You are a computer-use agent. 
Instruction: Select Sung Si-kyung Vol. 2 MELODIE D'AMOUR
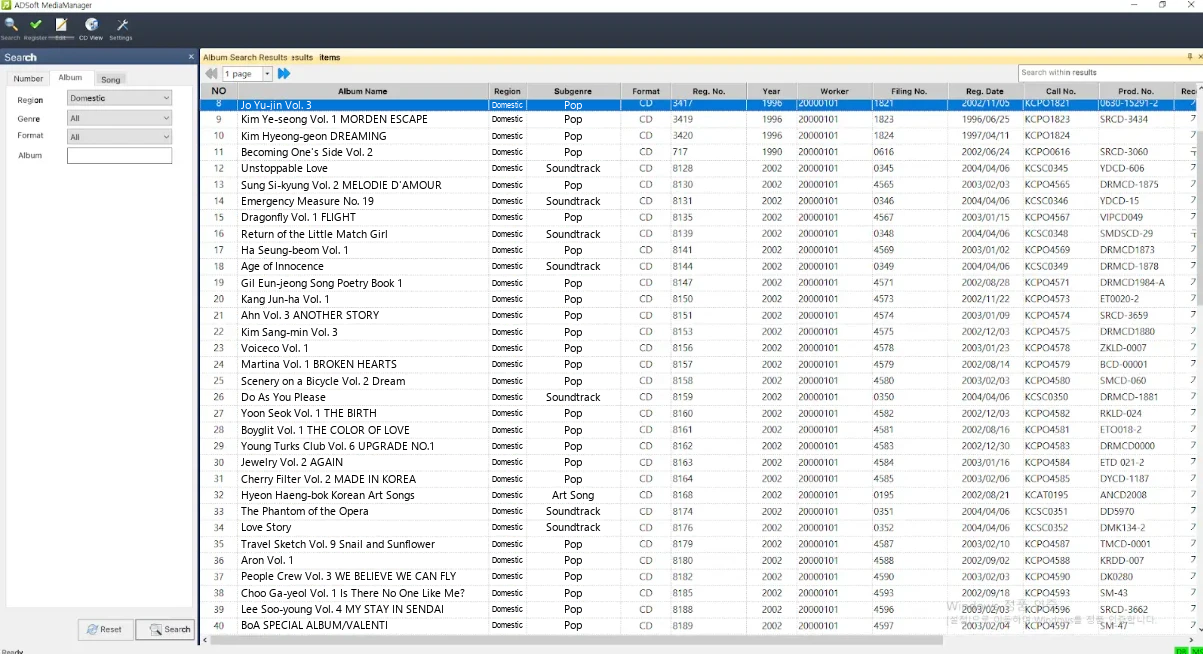tap(699, 185)
